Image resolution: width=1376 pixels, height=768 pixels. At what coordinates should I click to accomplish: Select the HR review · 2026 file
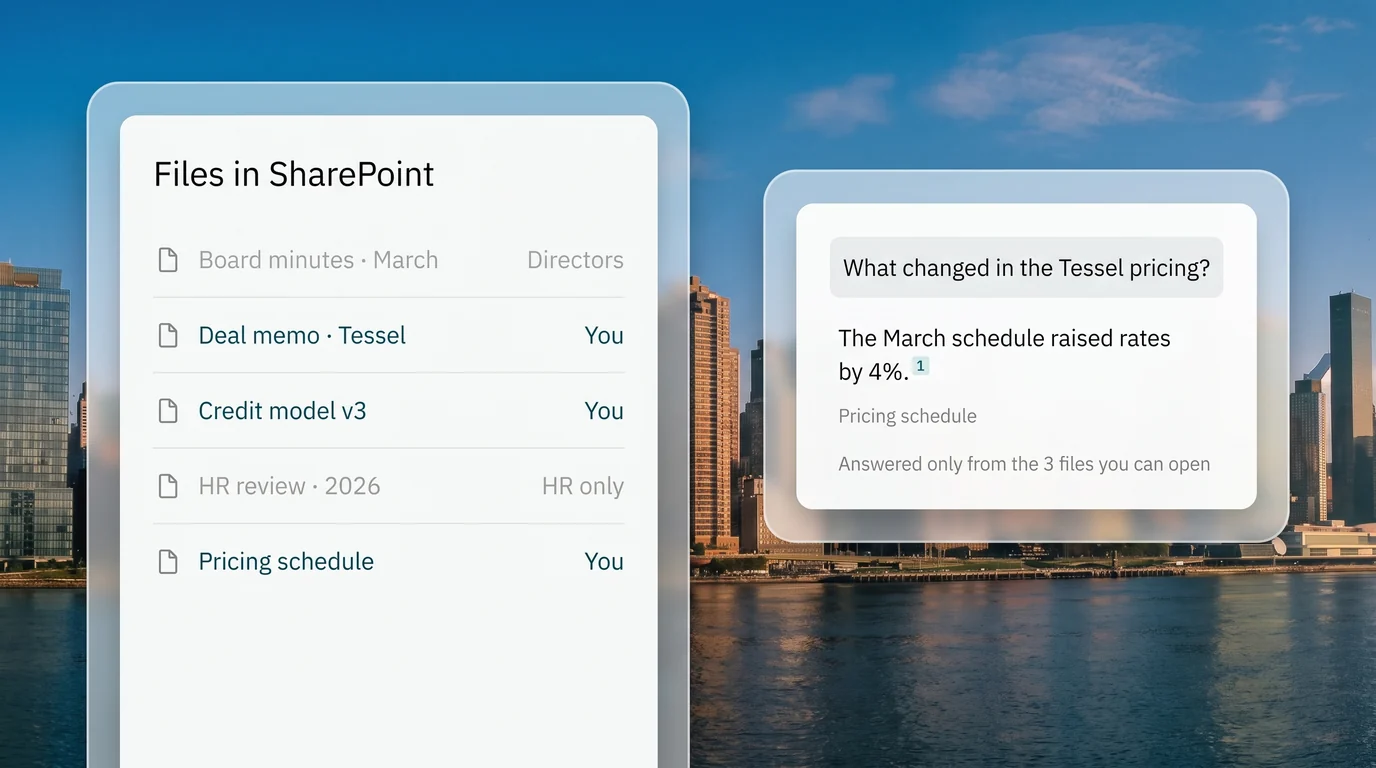[289, 486]
